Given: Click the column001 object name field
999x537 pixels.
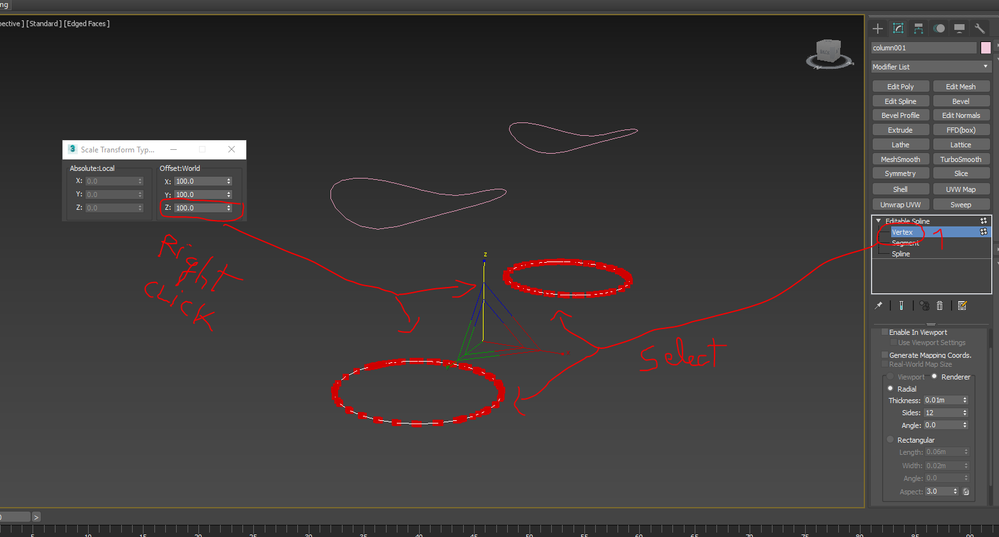Looking at the screenshot, I should [924, 48].
